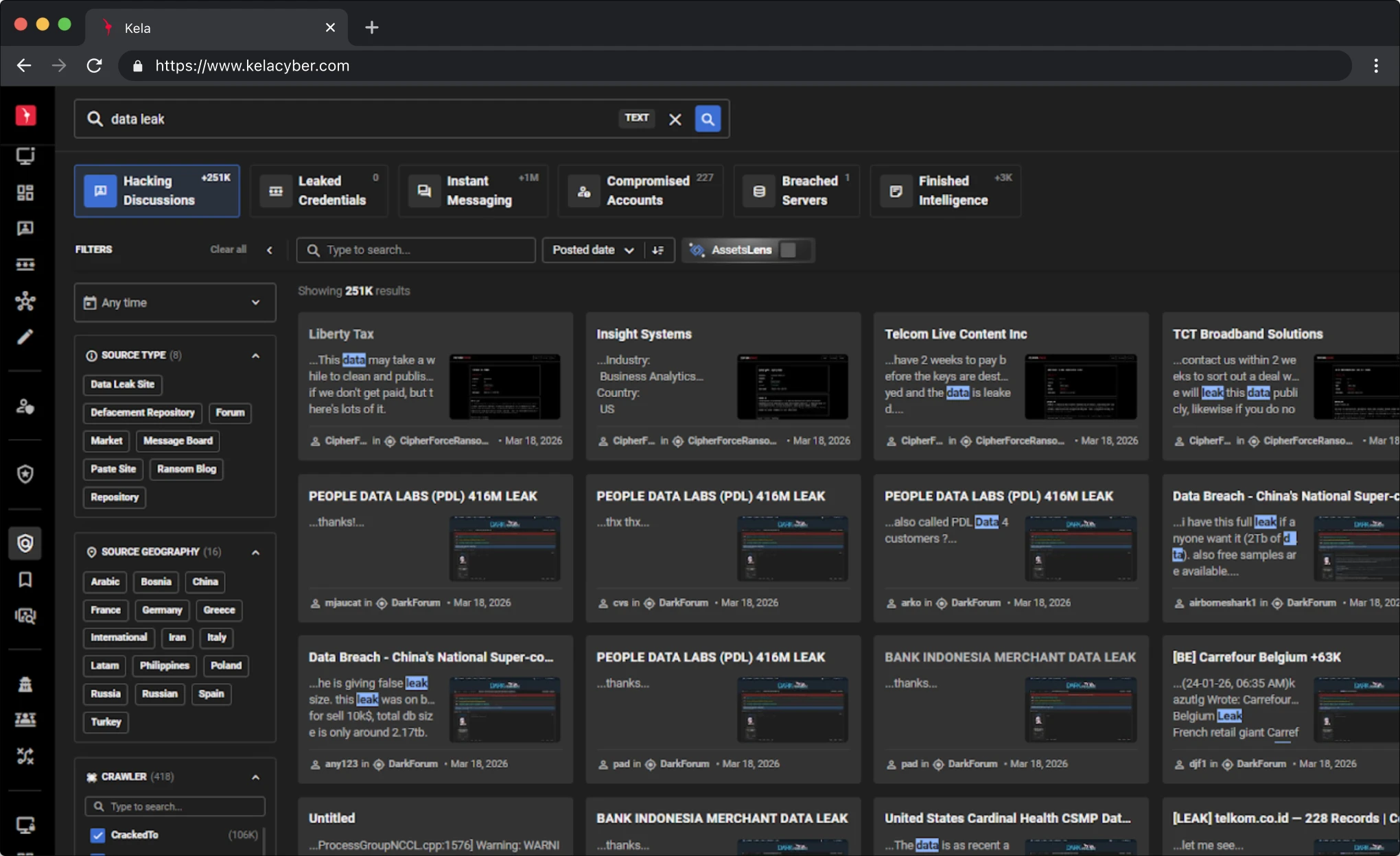Toggle the Data Leak Site filter chip
This screenshot has width=1400, height=856.
tap(122, 384)
